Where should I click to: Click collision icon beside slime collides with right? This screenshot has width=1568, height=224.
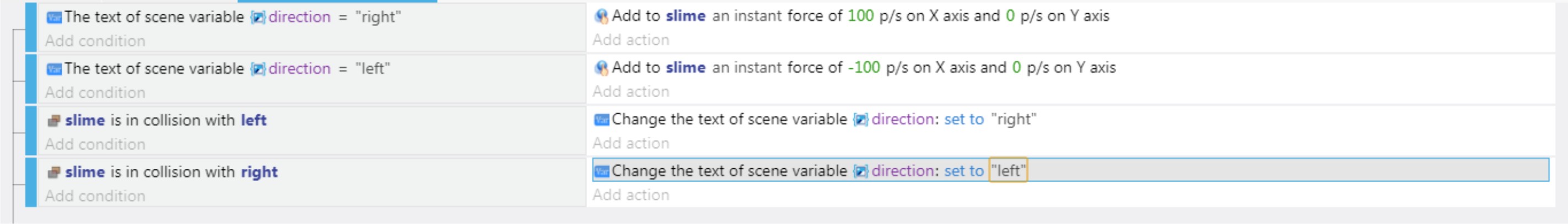(x=54, y=172)
